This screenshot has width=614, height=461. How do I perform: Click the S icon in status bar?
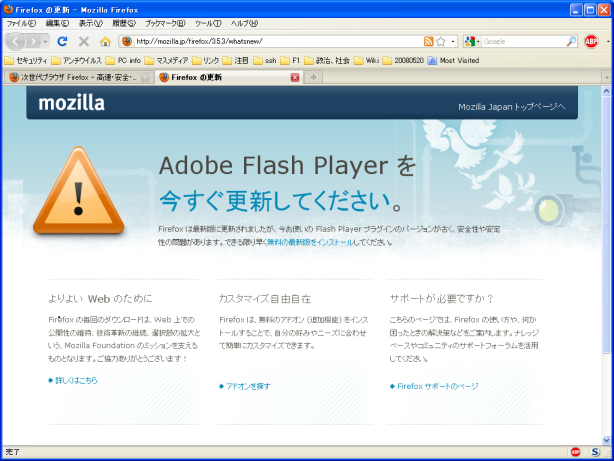tap(595, 452)
